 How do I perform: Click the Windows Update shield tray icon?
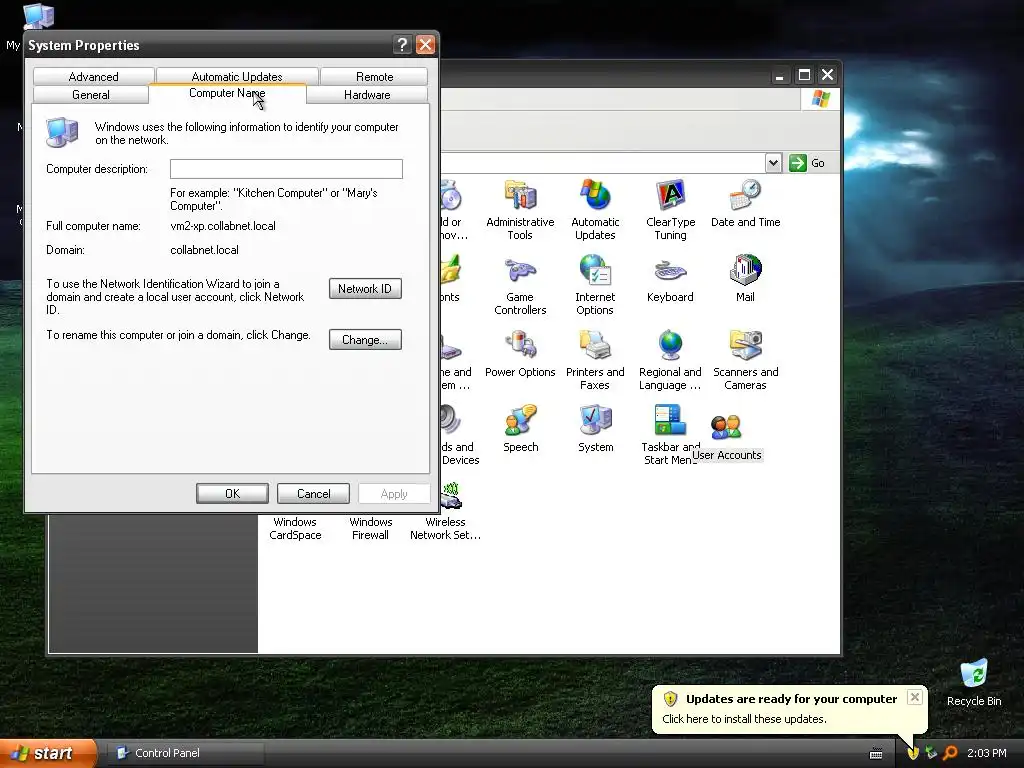(x=913, y=753)
